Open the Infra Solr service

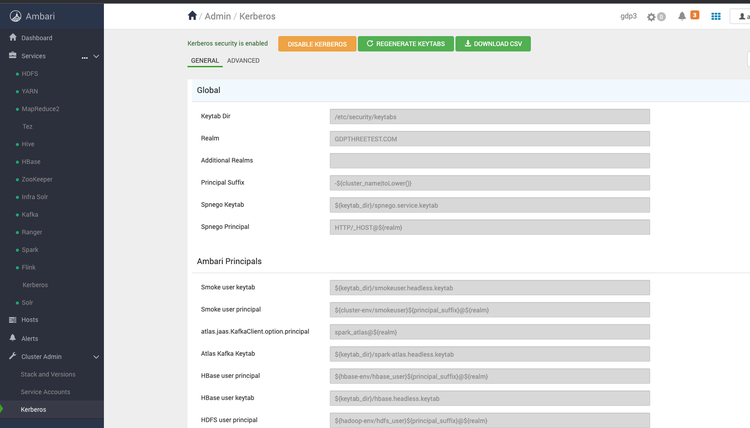pyautogui.click(x=34, y=197)
